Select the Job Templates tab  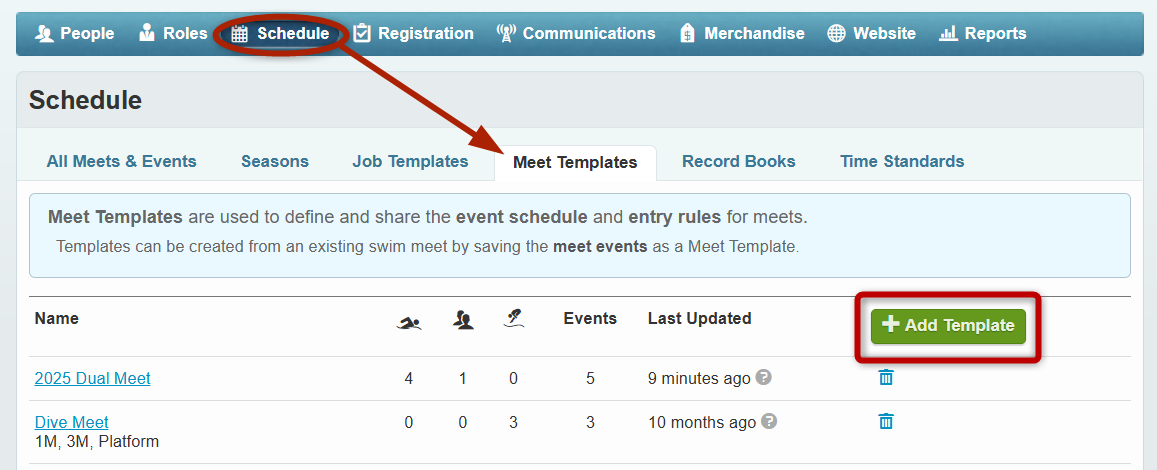[x=410, y=162]
